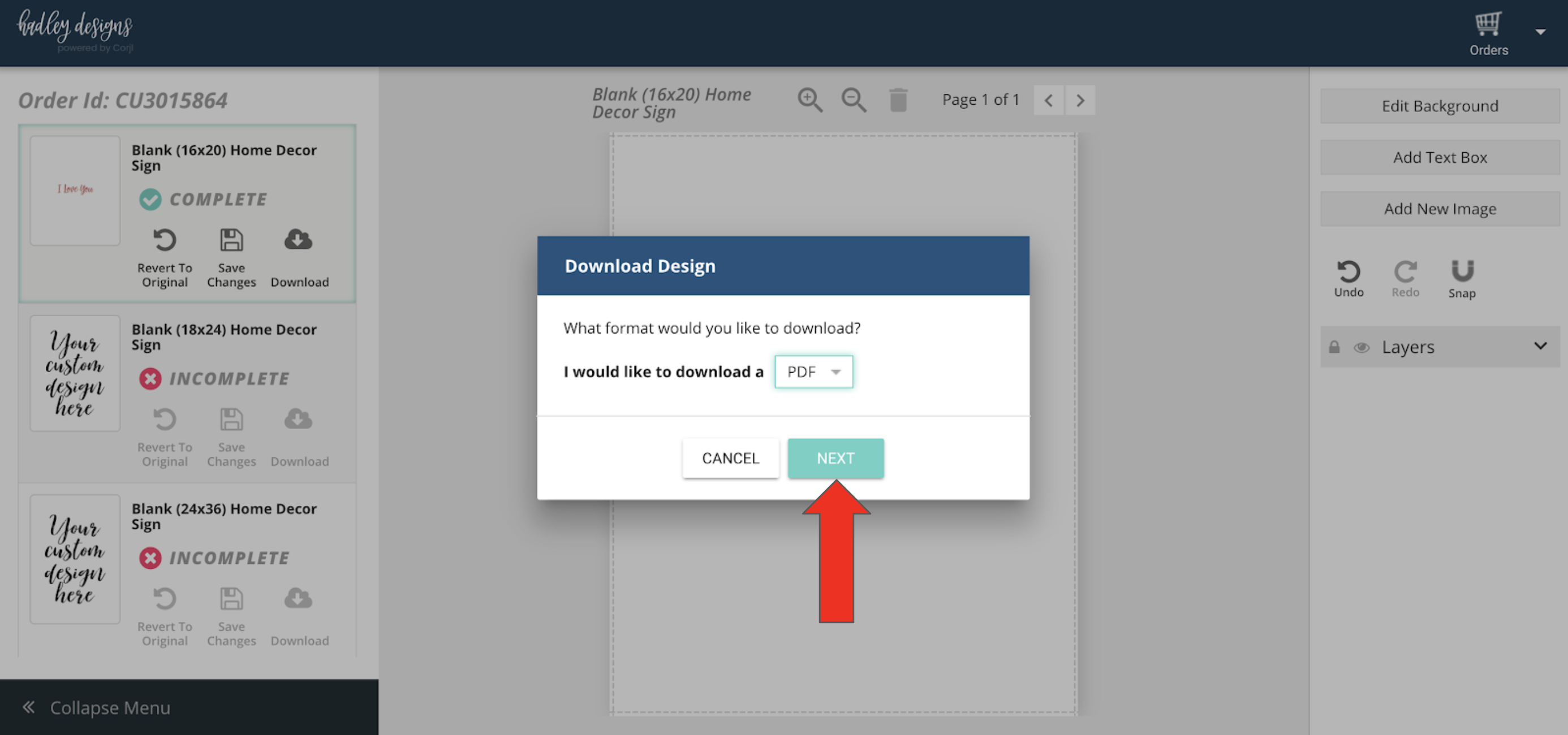
Task: Click the Undo icon
Action: coord(1349,272)
